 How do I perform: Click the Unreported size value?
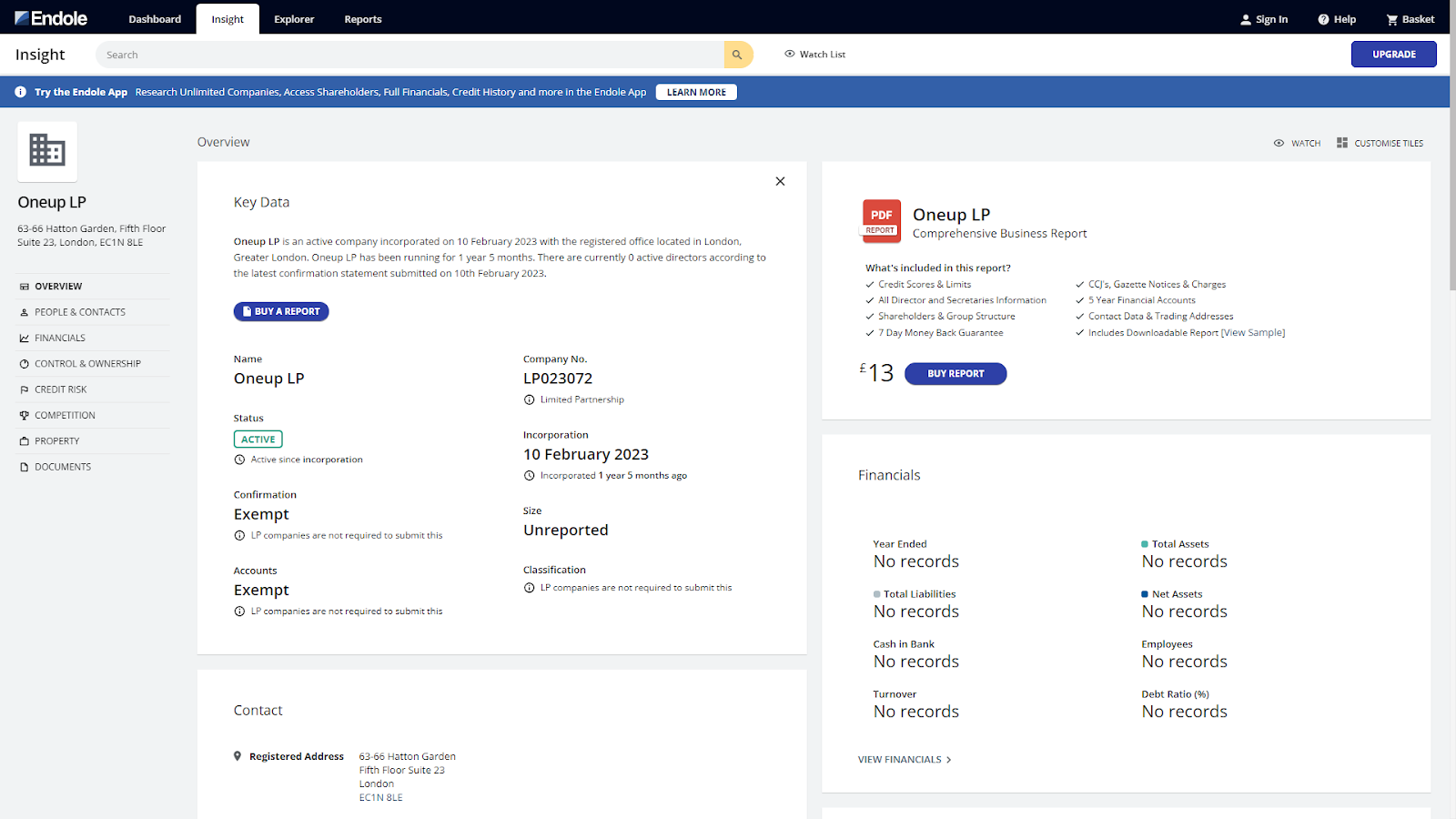pyautogui.click(x=566, y=531)
